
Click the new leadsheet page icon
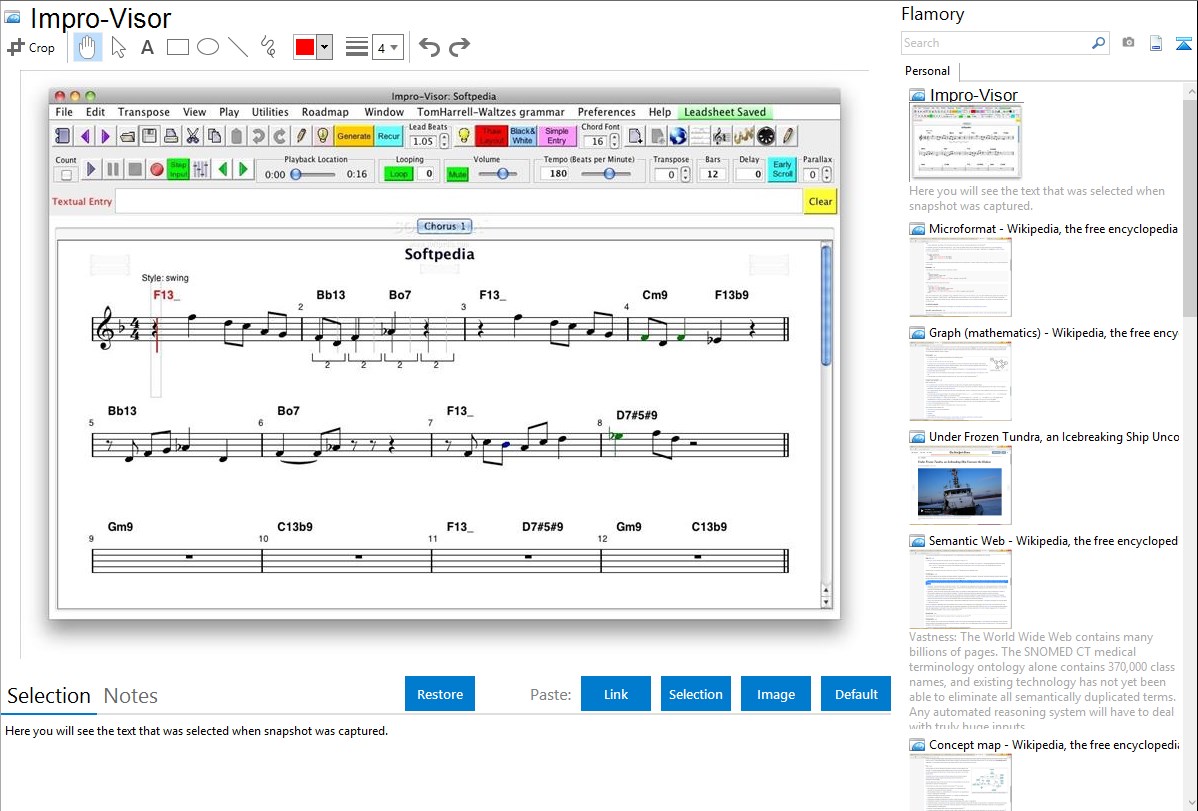click(635, 136)
